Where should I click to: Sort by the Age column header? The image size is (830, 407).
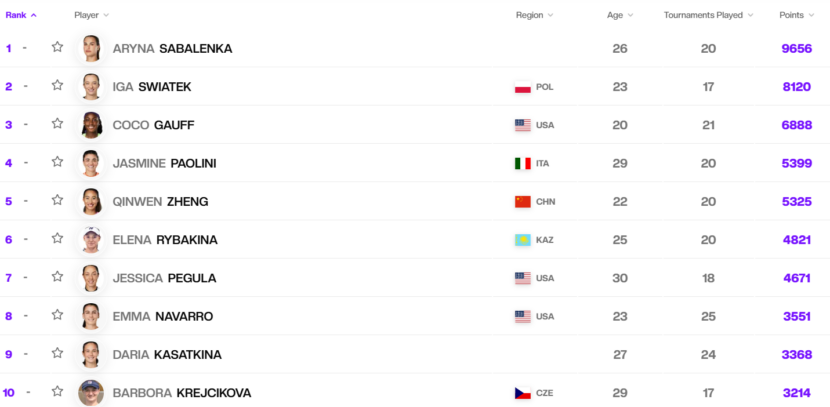pos(620,15)
